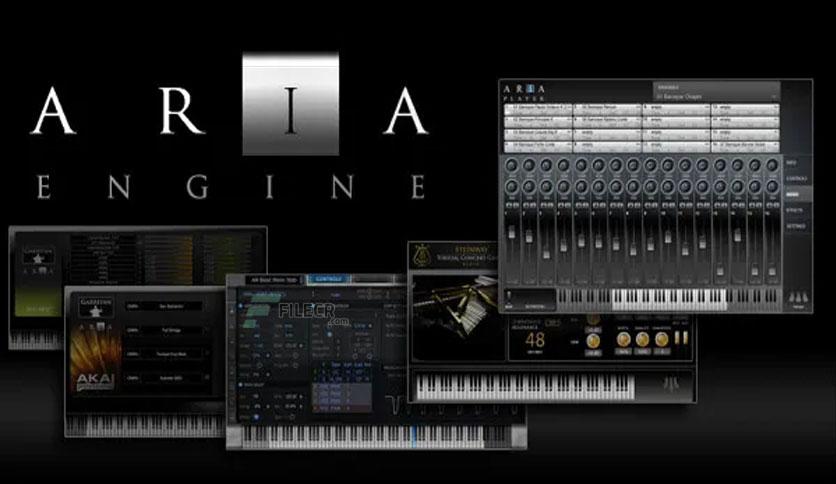The image size is (836, 484).
Task: Click the leftmost gold knob in Steinway window
Action: coord(593,341)
